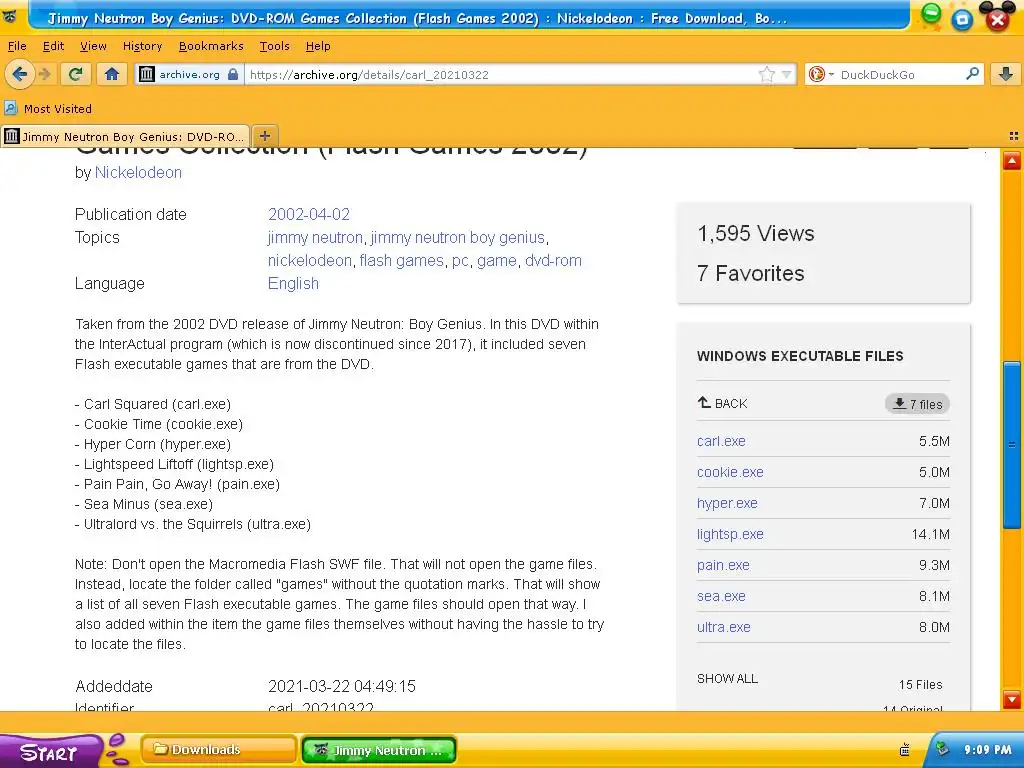Click the Jimmy Neutron taskbar button
The image size is (1024, 768).
pyautogui.click(x=379, y=750)
